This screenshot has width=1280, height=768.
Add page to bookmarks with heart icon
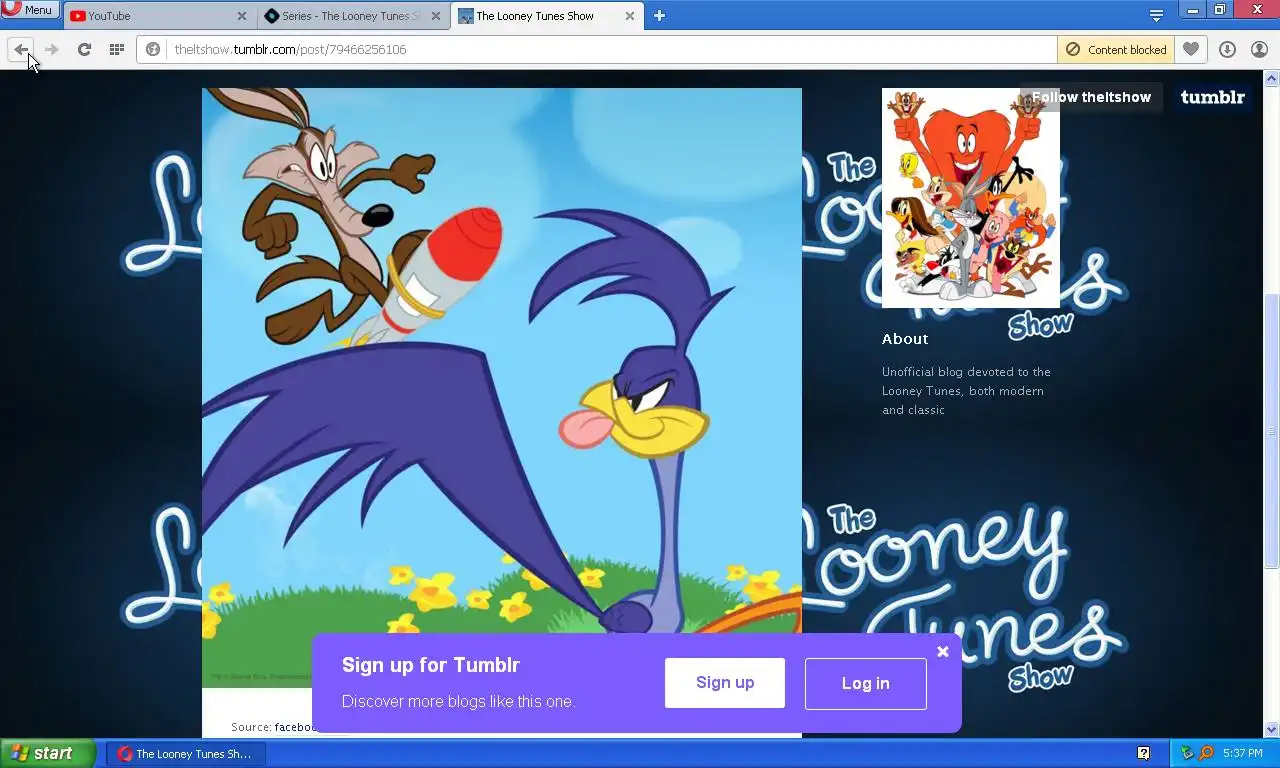pos(1190,49)
